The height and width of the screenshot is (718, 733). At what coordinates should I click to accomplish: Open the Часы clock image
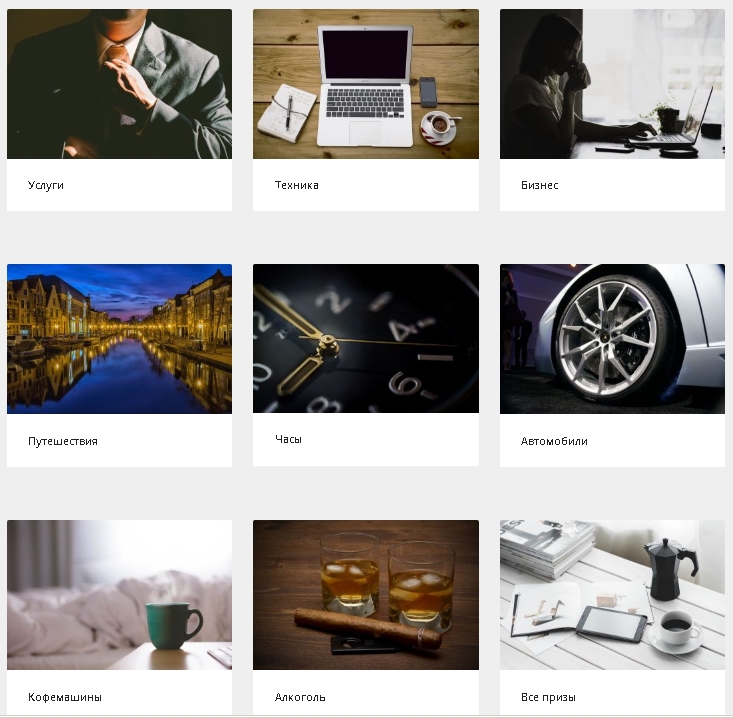tap(366, 338)
